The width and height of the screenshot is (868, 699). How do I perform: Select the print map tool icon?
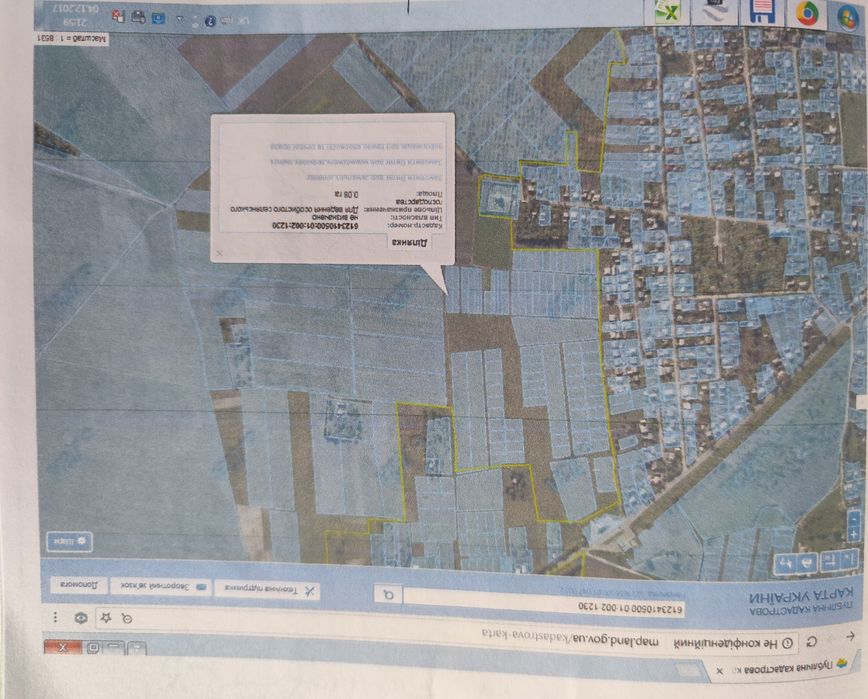[x=808, y=563]
